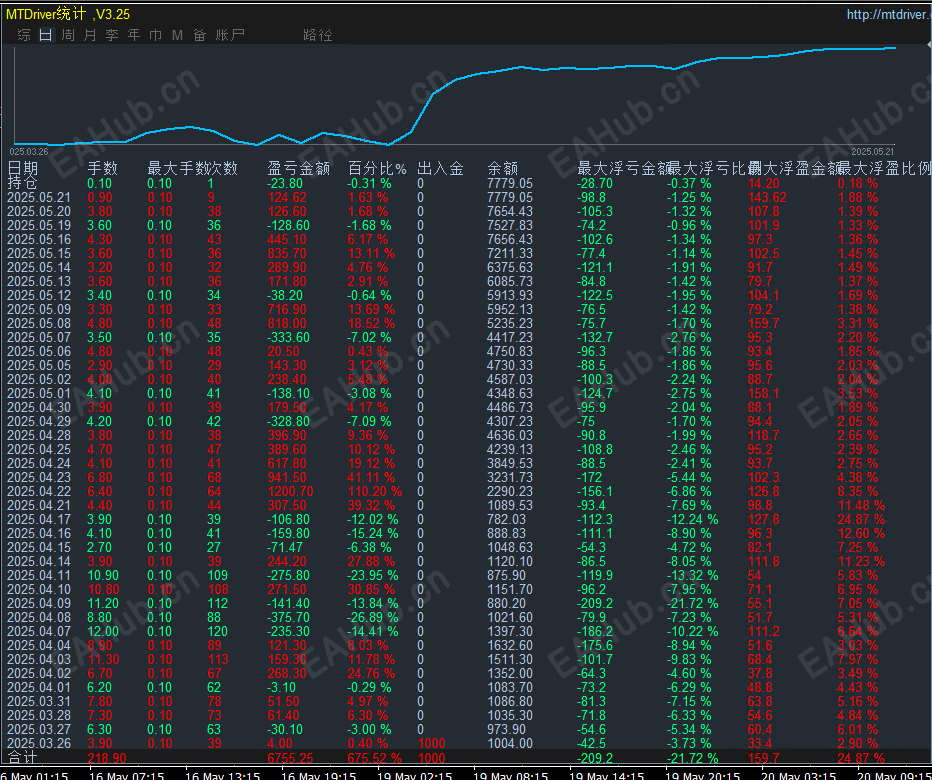Click max floating profit 158.1
The height and width of the screenshot is (780, 932).
(x=763, y=394)
